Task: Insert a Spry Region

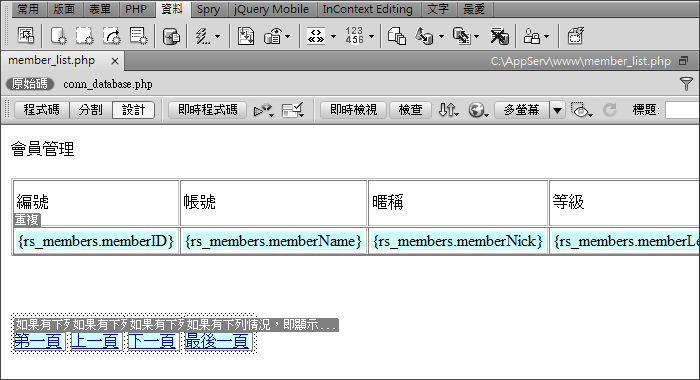Action: (84, 36)
